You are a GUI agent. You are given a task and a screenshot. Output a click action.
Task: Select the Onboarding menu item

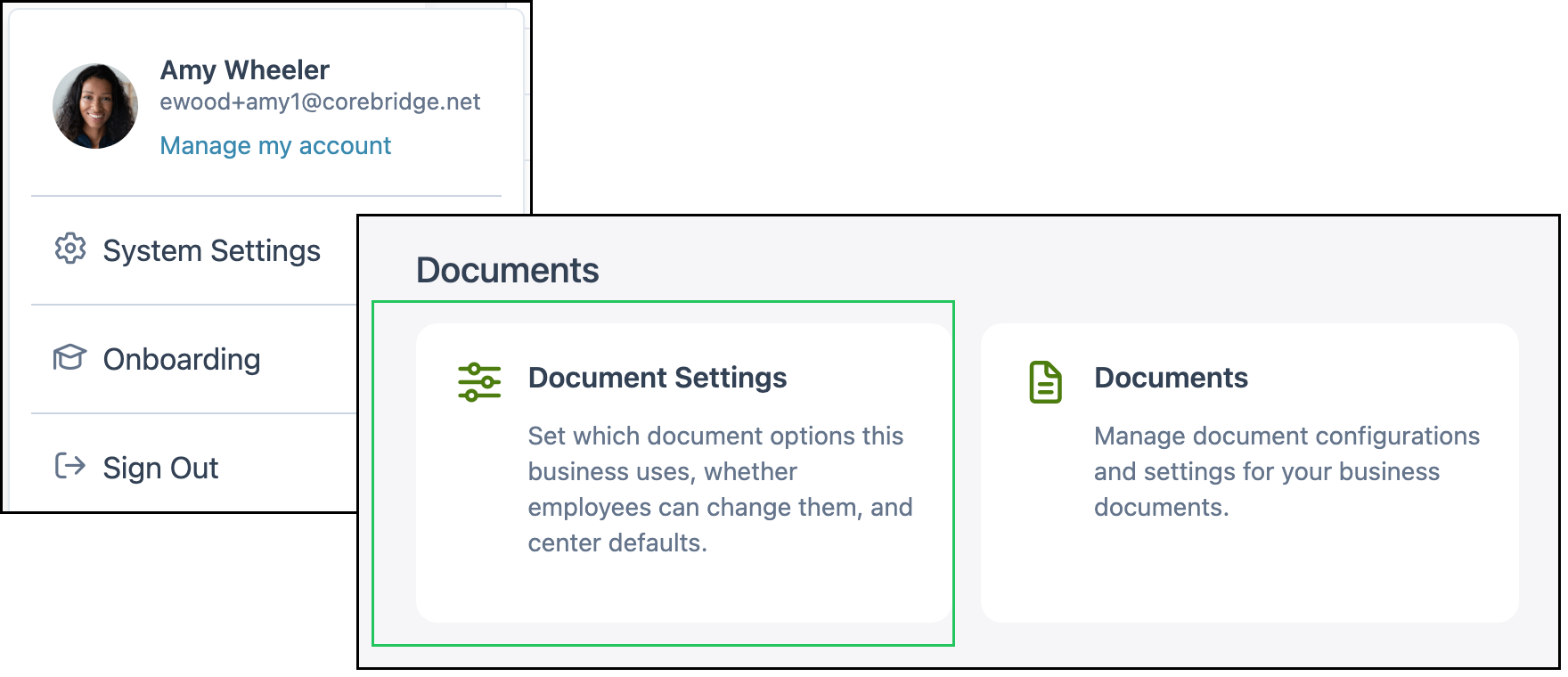point(182,360)
